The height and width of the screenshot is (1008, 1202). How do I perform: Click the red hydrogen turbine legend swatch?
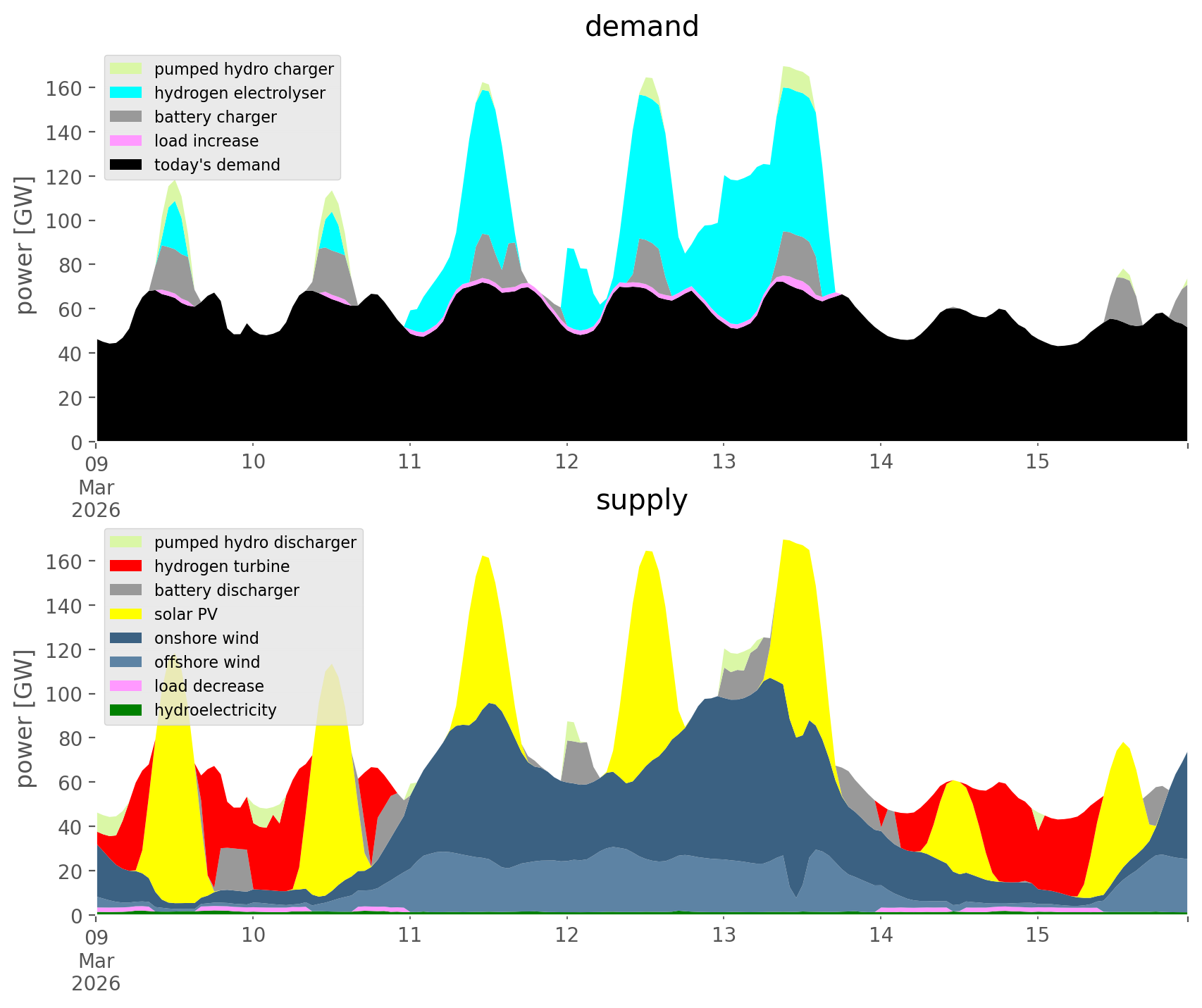point(127,566)
